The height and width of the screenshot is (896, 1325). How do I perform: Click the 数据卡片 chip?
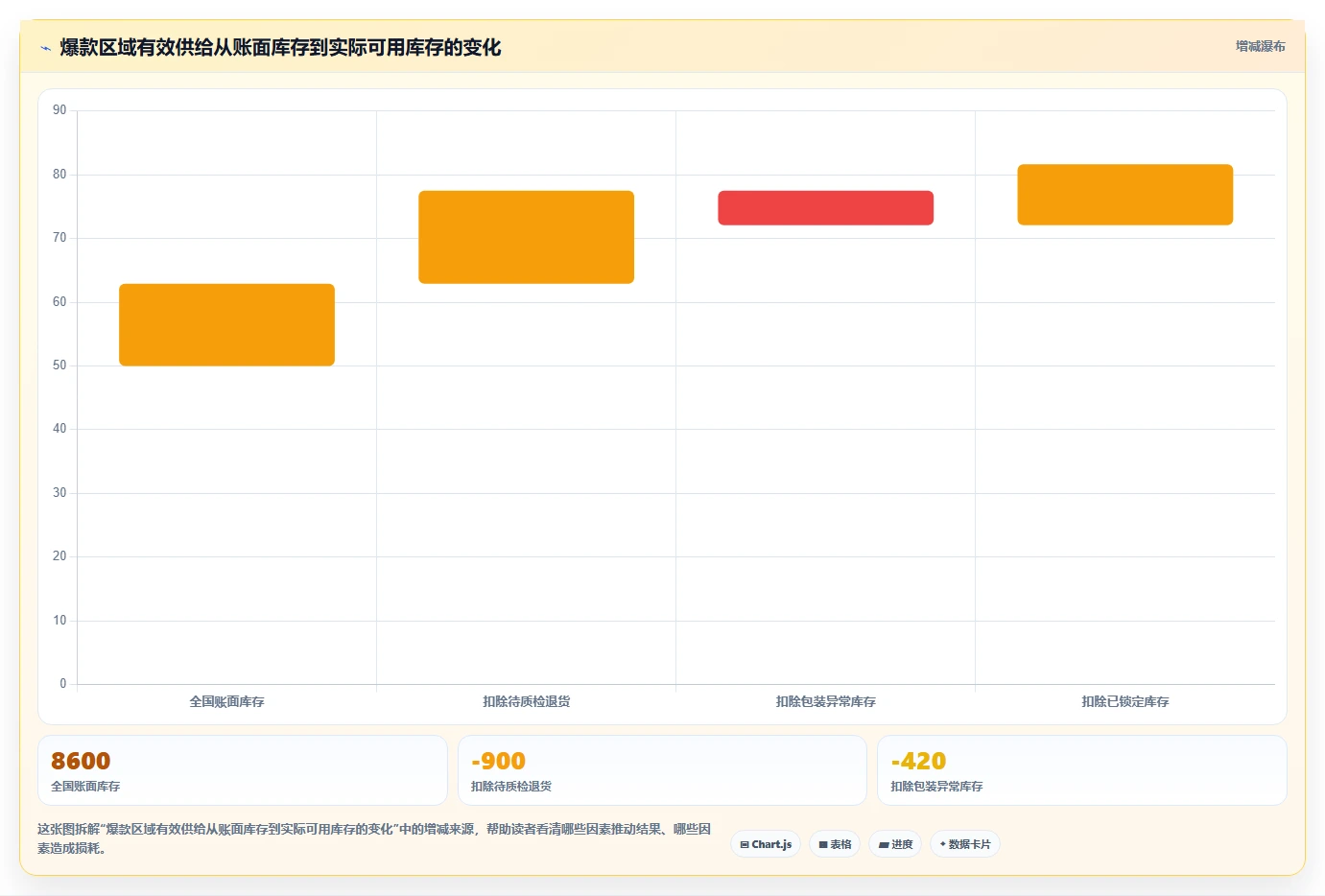(965, 844)
